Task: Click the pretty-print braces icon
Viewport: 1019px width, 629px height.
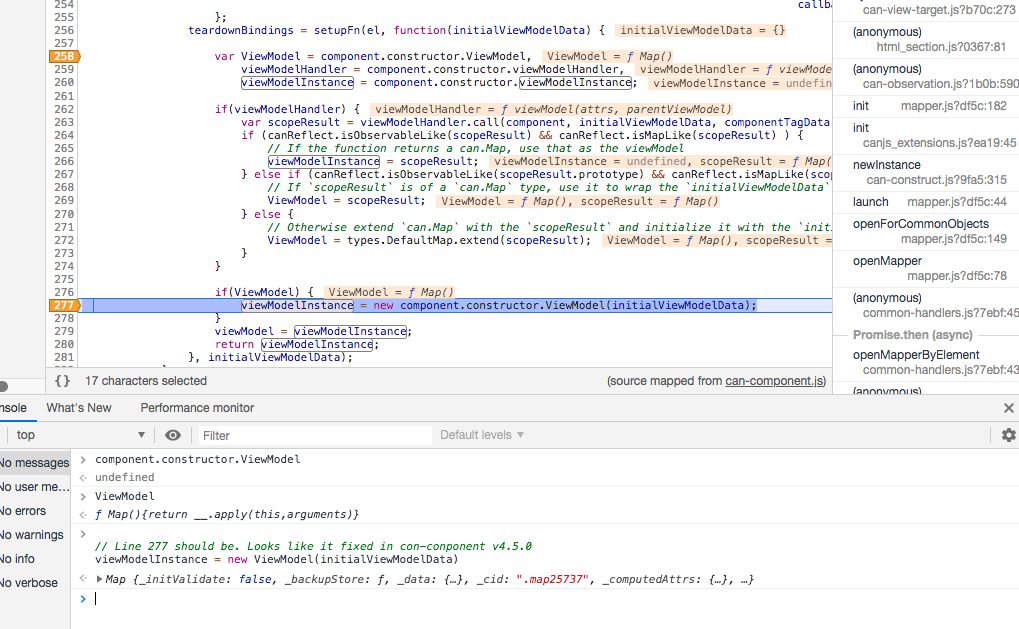Action: click(x=62, y=381)
